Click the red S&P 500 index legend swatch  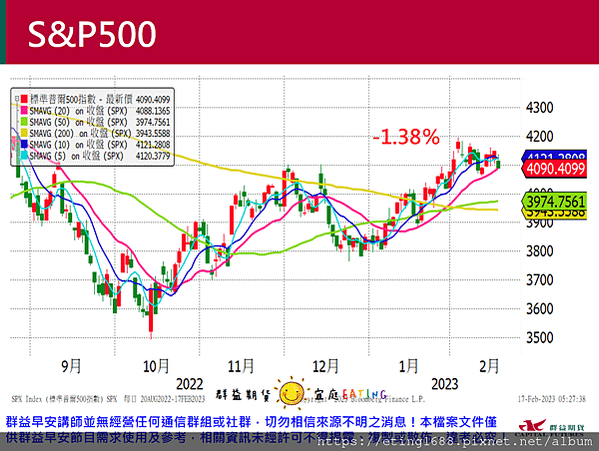[x=24, y=99]
